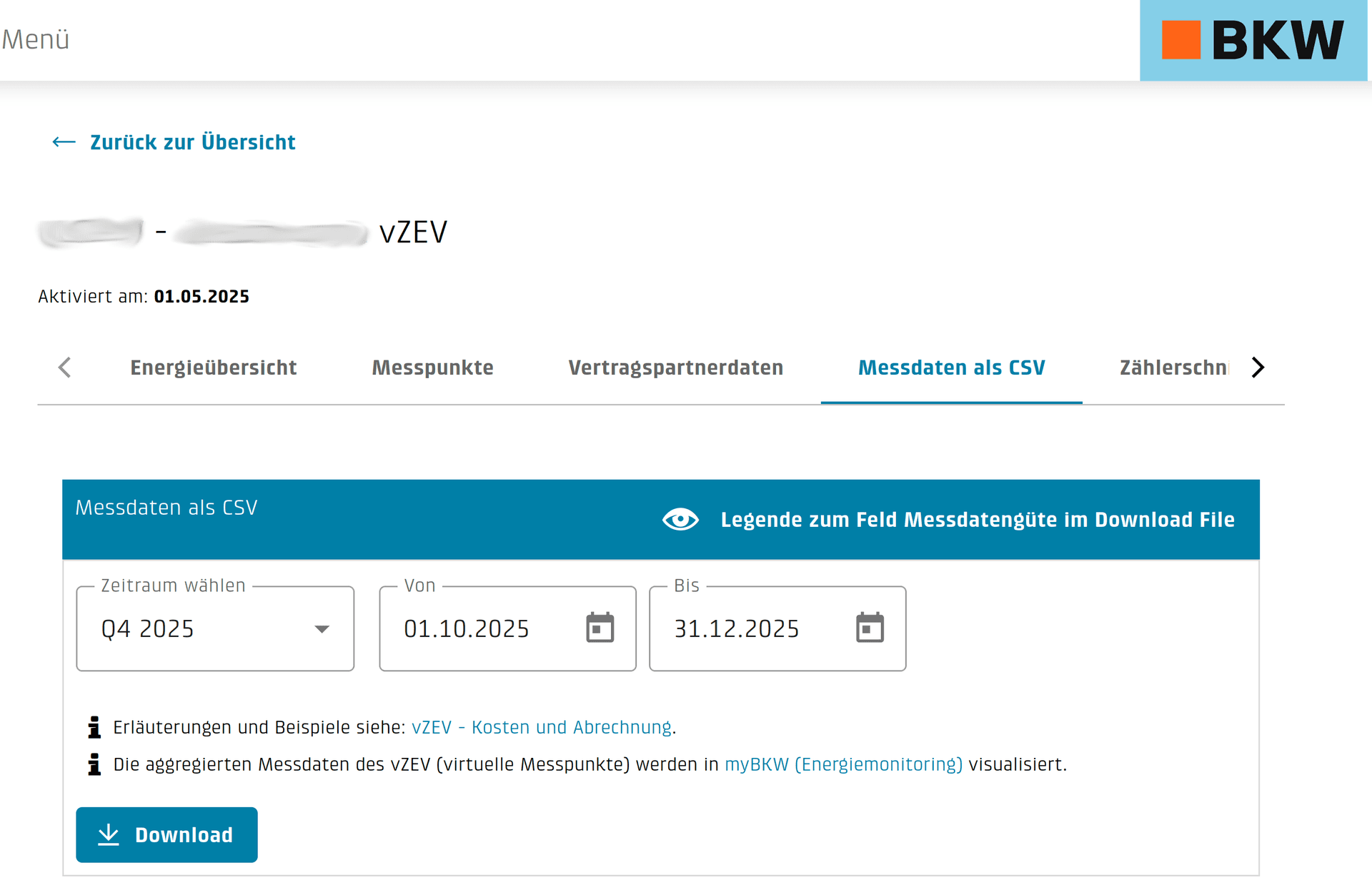Open Legende zum Feld Messdatengüte link
The height and width of the screenshot is (883, 1372).
pos(977,520)
